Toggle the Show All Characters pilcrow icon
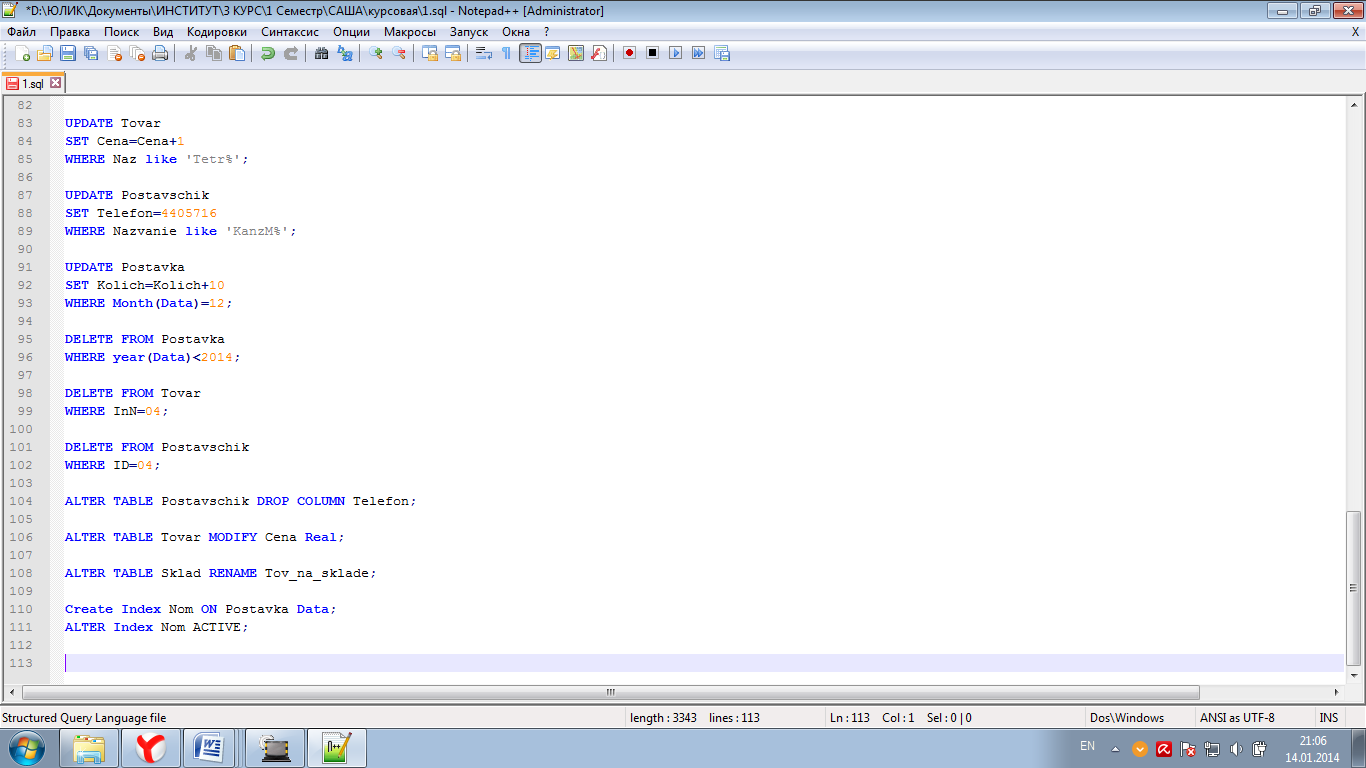The width and height of the screenshot is (1366, 768). point(506,53)
